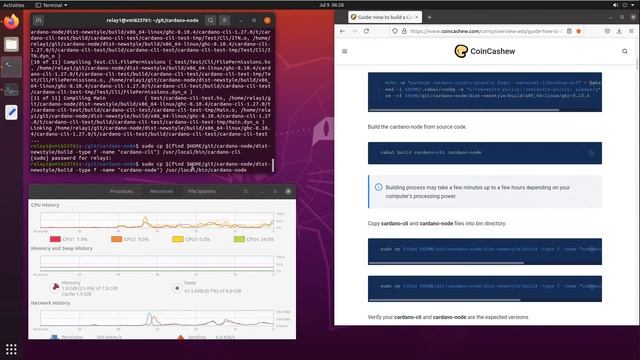The image size is (640, 360).
Task: Click the volume icon in the top bar
Action: click(616, 5)
